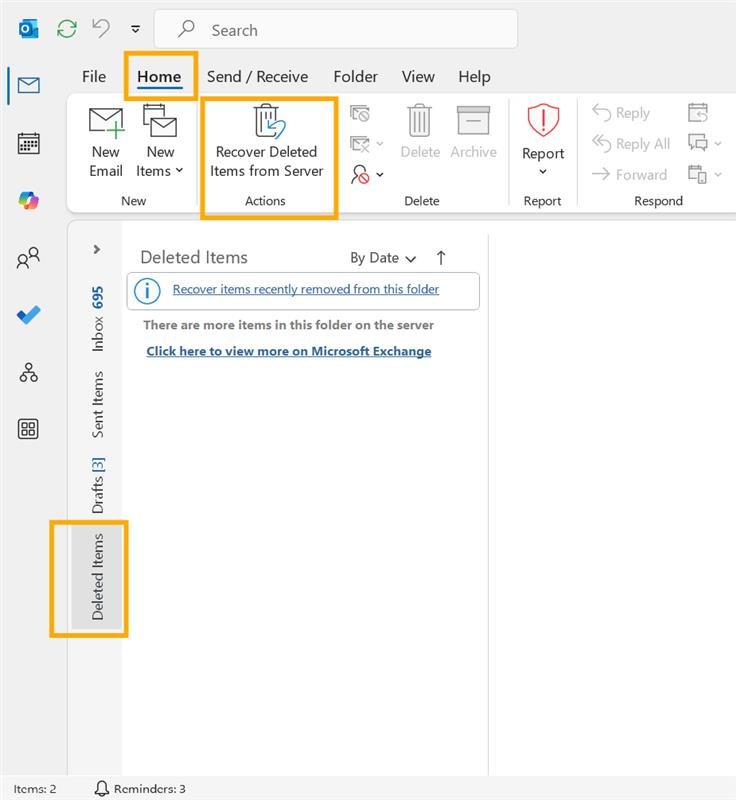Open Mail in the left navigation bar
The height and width of the screenshot is (800, 736).
pos(29,85)
